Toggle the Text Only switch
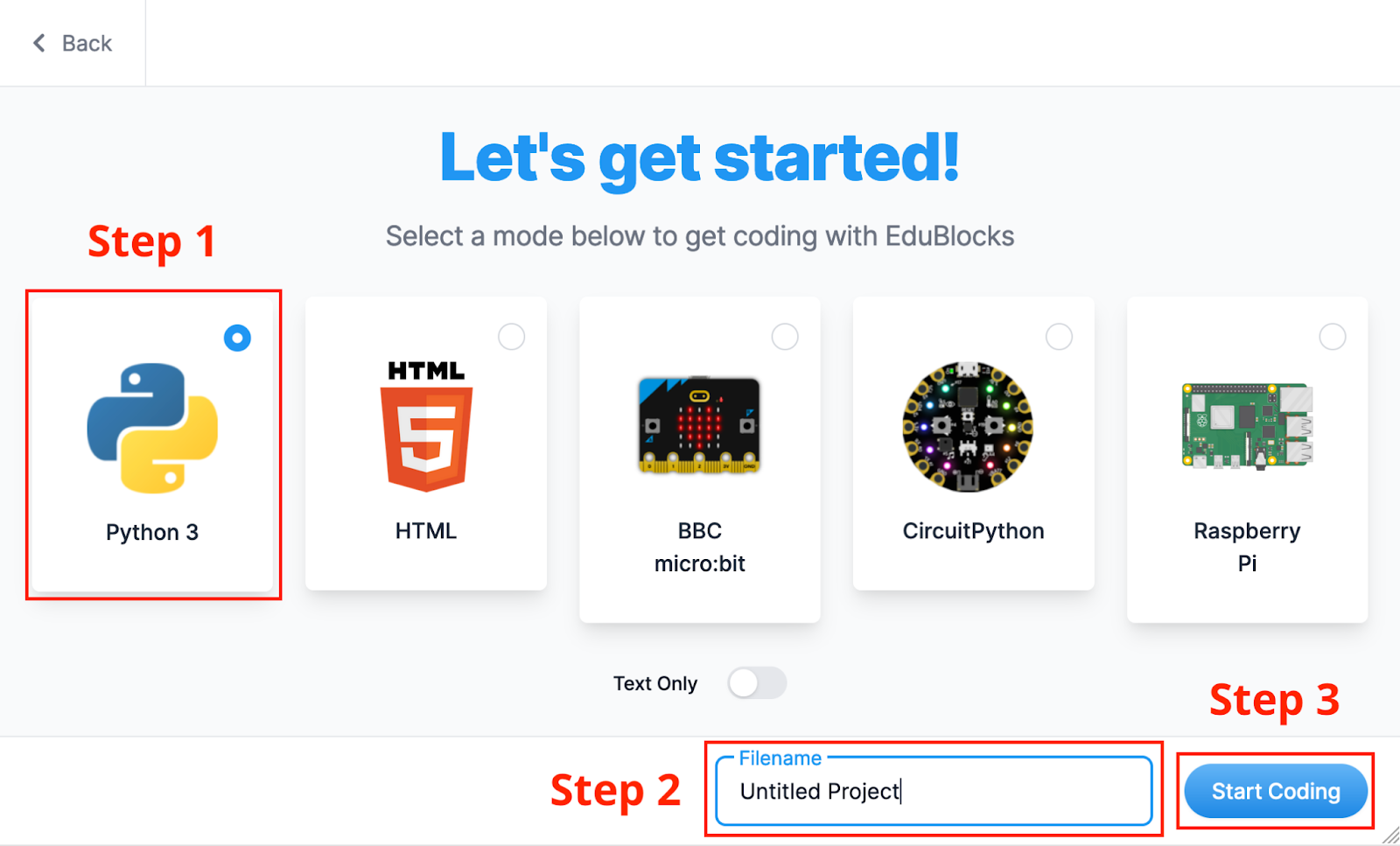The height and width of the screenshot is (846, 1400). [x=757, y=683]
